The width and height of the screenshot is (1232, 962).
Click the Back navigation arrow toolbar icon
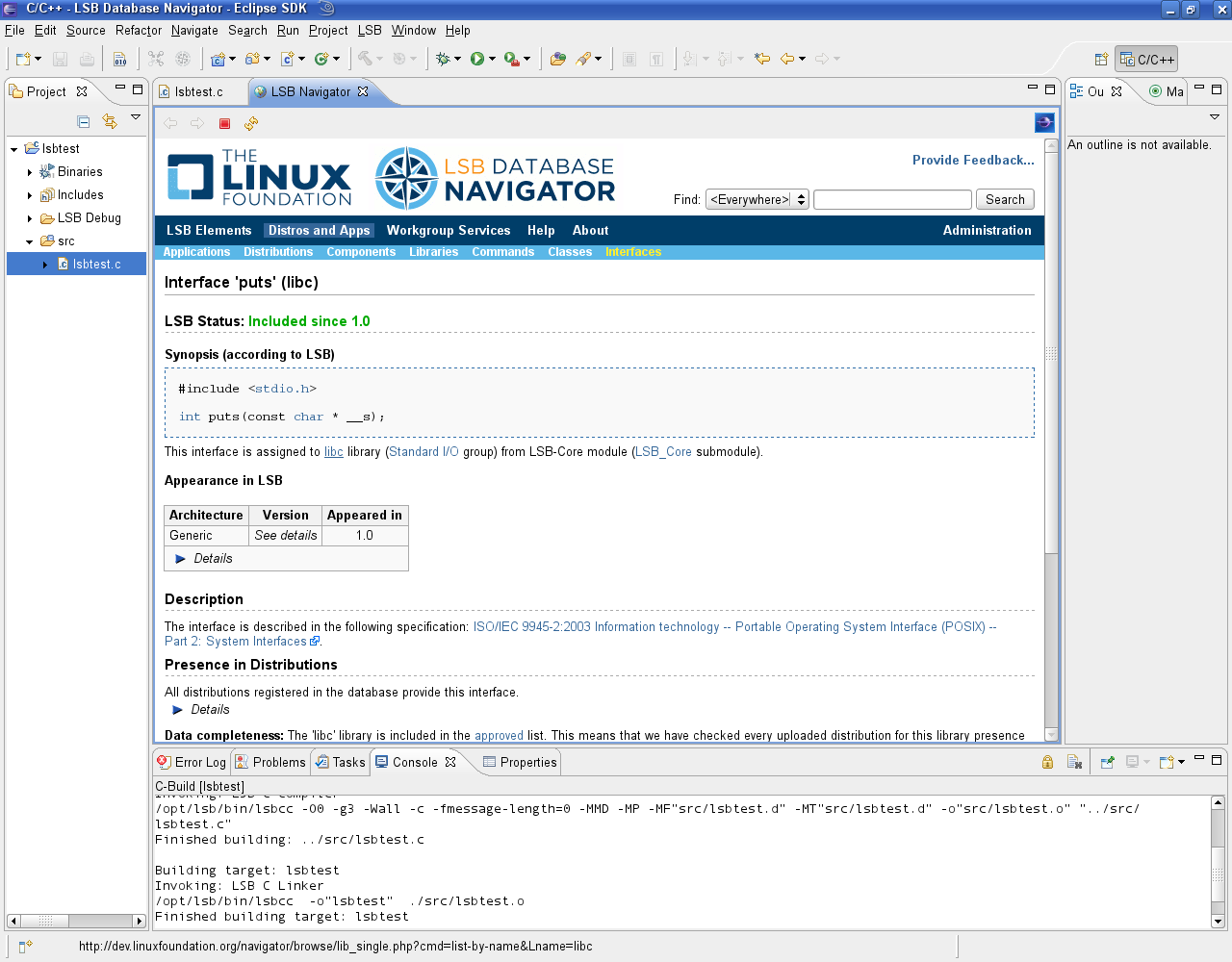click(787, 59)
